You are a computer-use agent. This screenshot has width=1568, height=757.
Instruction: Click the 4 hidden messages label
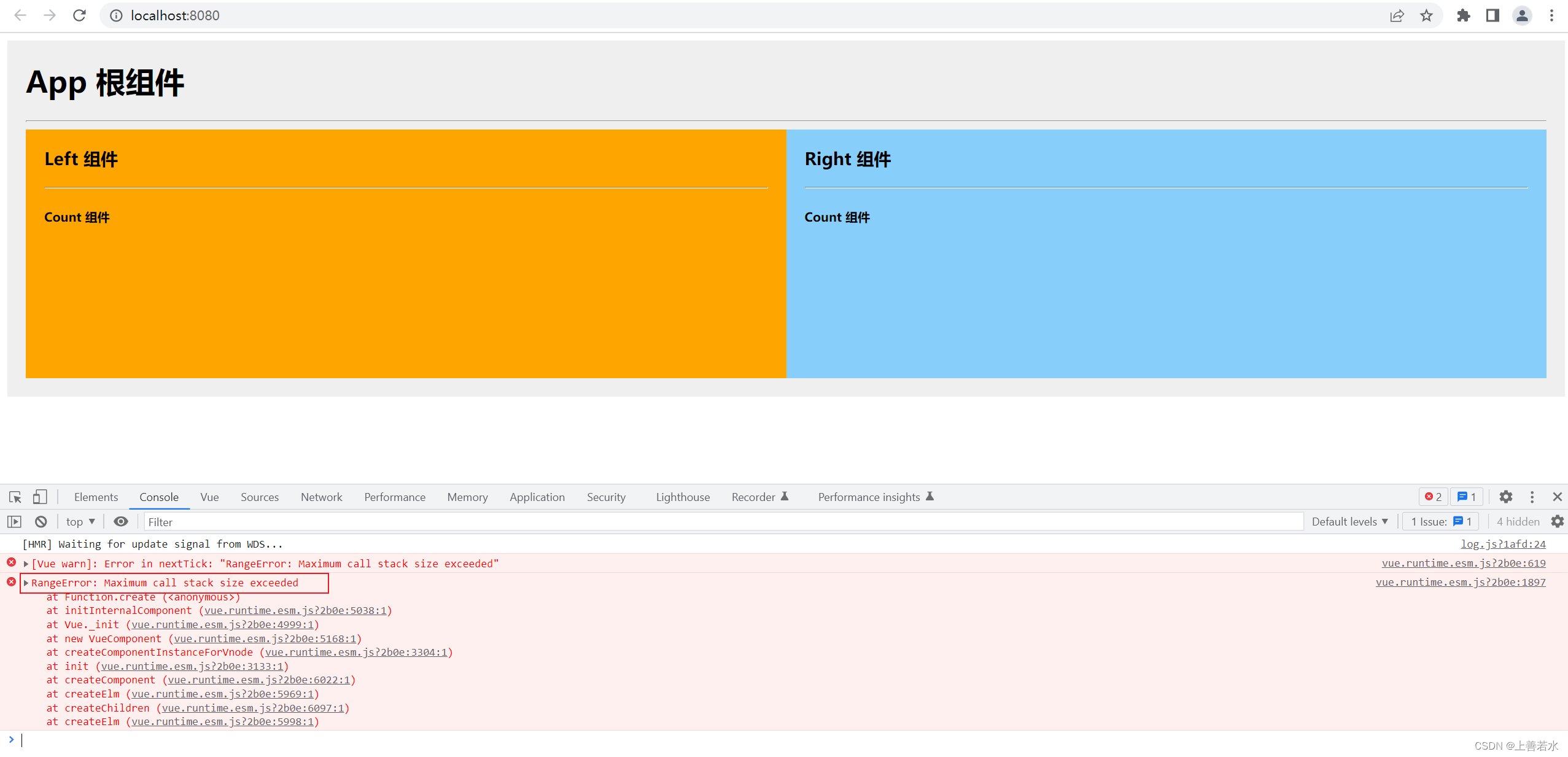coord(1518,521)
